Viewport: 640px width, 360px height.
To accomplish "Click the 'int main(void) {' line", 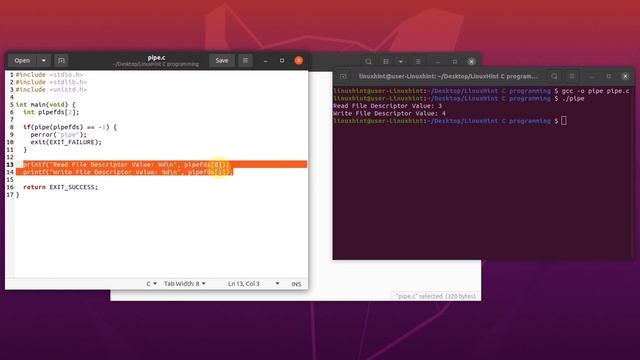I will pyautogui.click(x=46, y=104).
